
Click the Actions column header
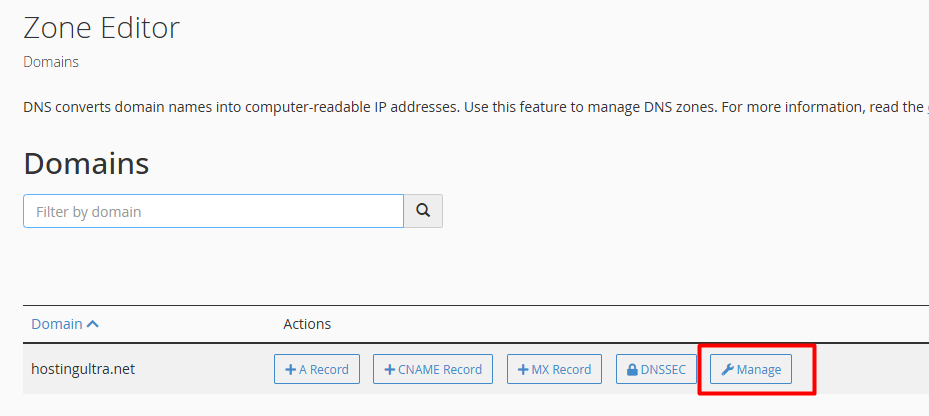click(x=307, y=324)
